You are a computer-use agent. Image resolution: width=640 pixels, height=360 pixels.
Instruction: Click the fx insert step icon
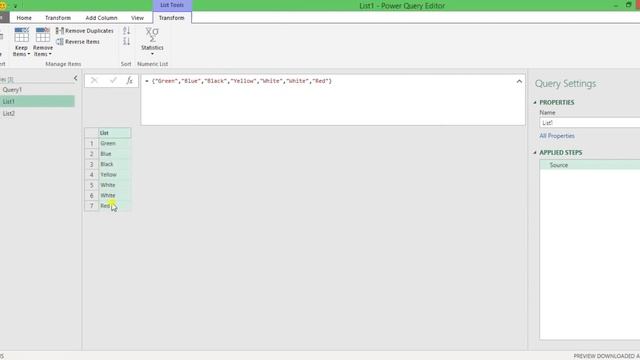[x=129, y=81]
